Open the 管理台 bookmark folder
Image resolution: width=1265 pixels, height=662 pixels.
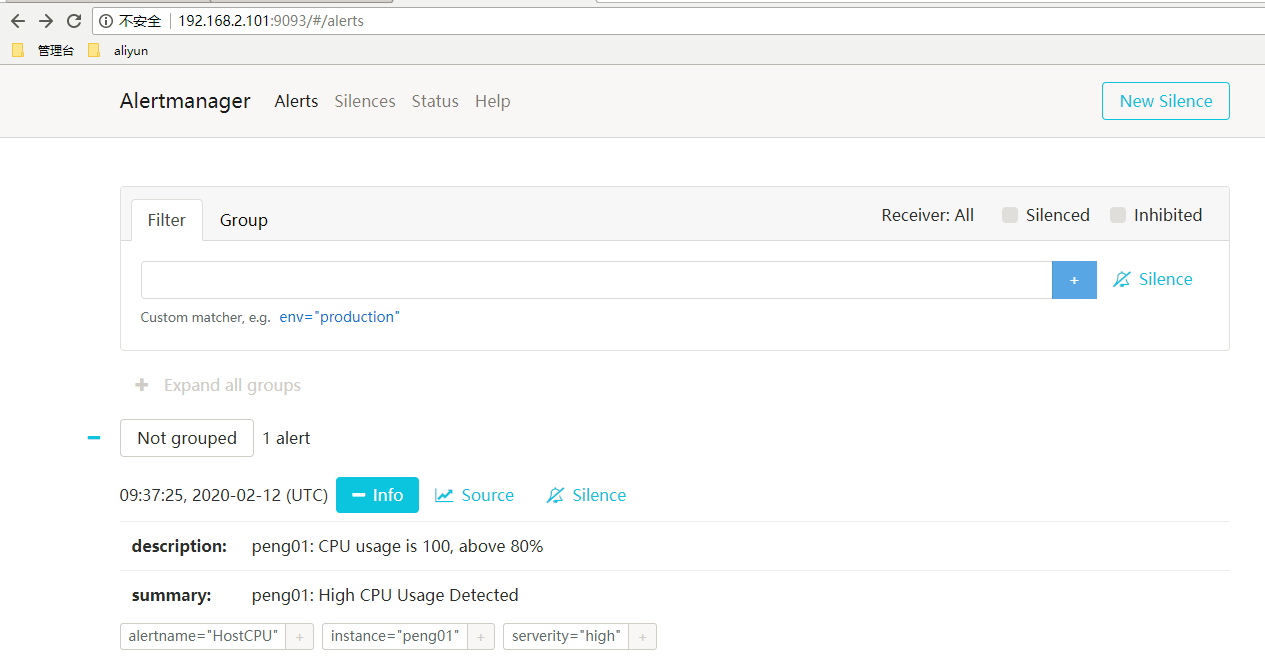point(43,50)
